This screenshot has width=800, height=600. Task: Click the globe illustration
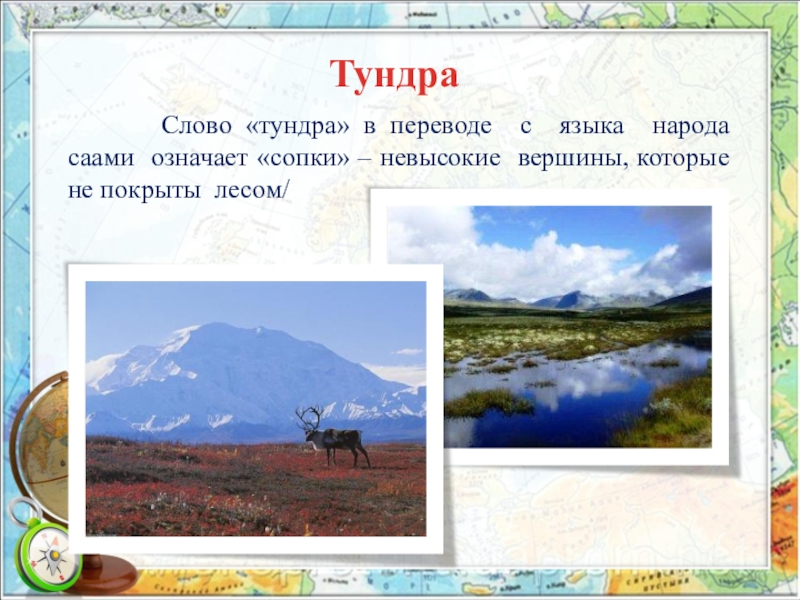[41, 449]
